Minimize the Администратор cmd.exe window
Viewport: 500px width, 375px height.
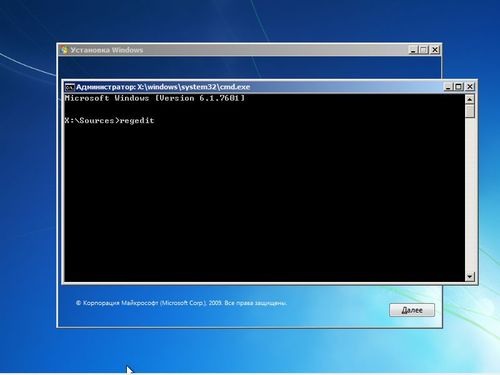click(448, 87)
